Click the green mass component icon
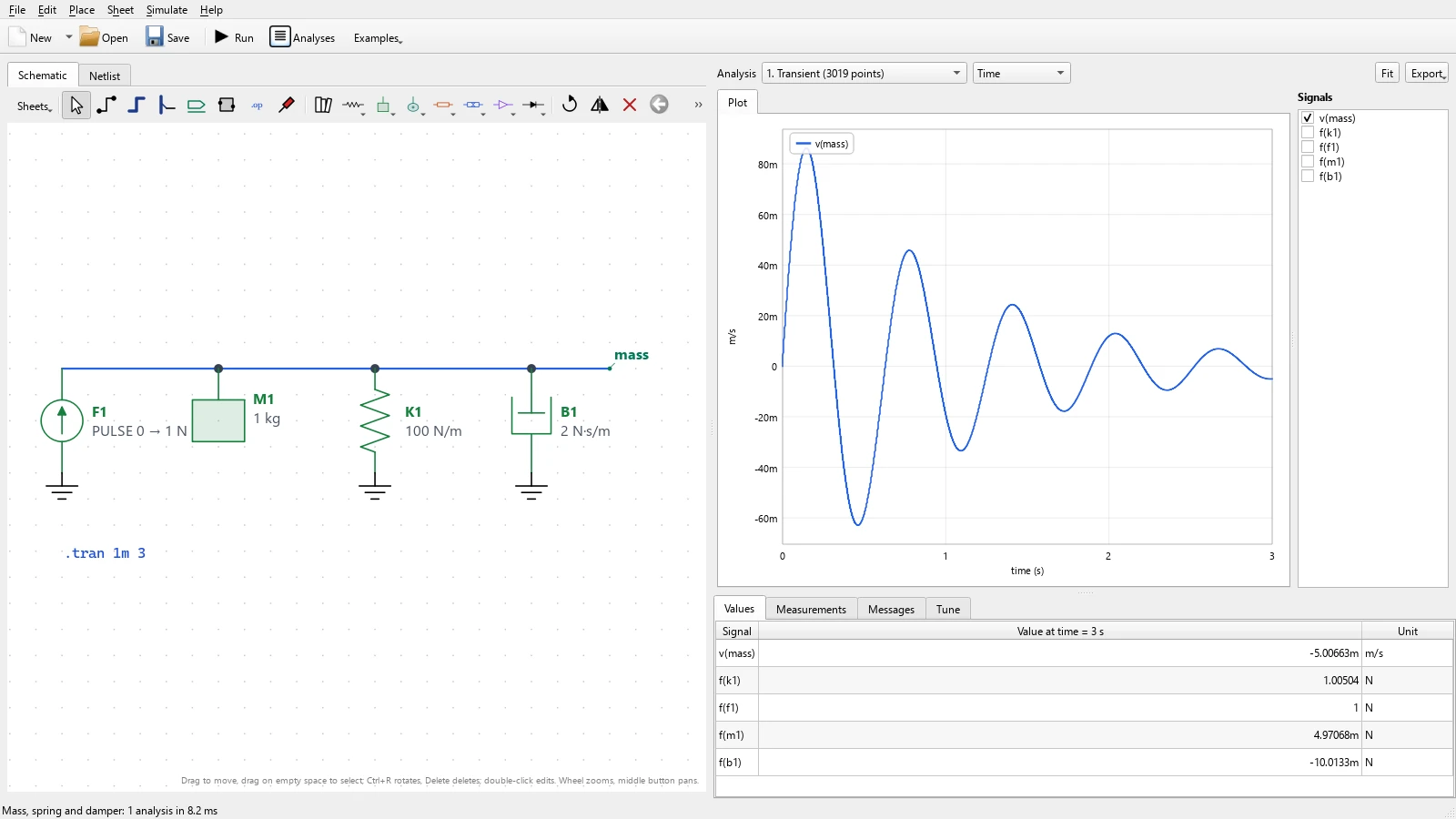The height and width of the screenshot is (819, 1456). 385,106
